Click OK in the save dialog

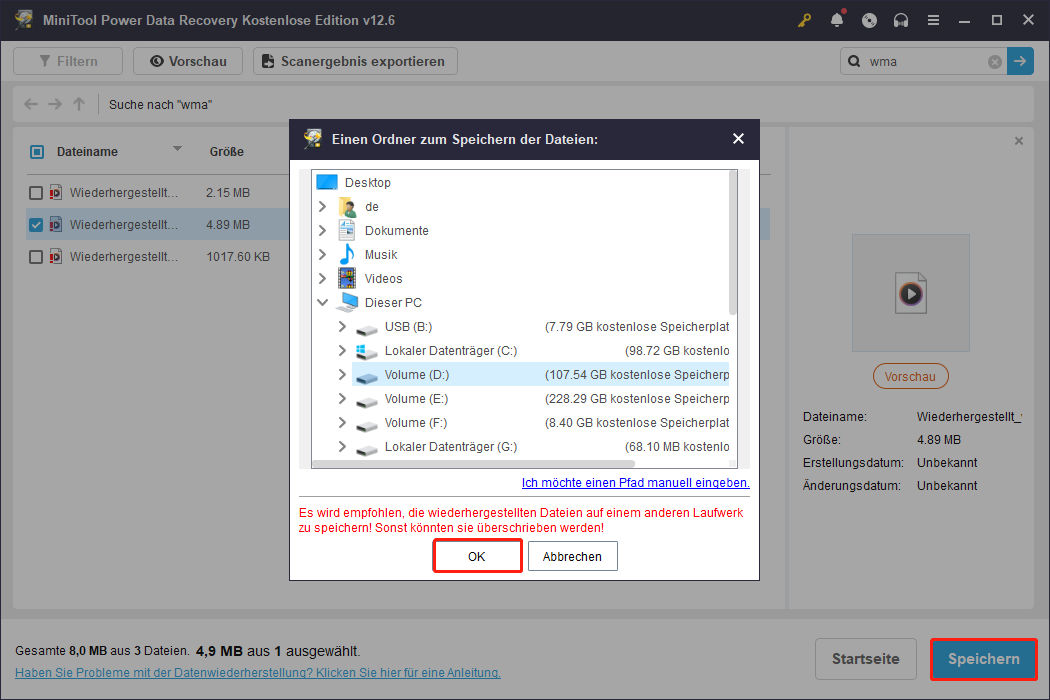coord(477,556)
